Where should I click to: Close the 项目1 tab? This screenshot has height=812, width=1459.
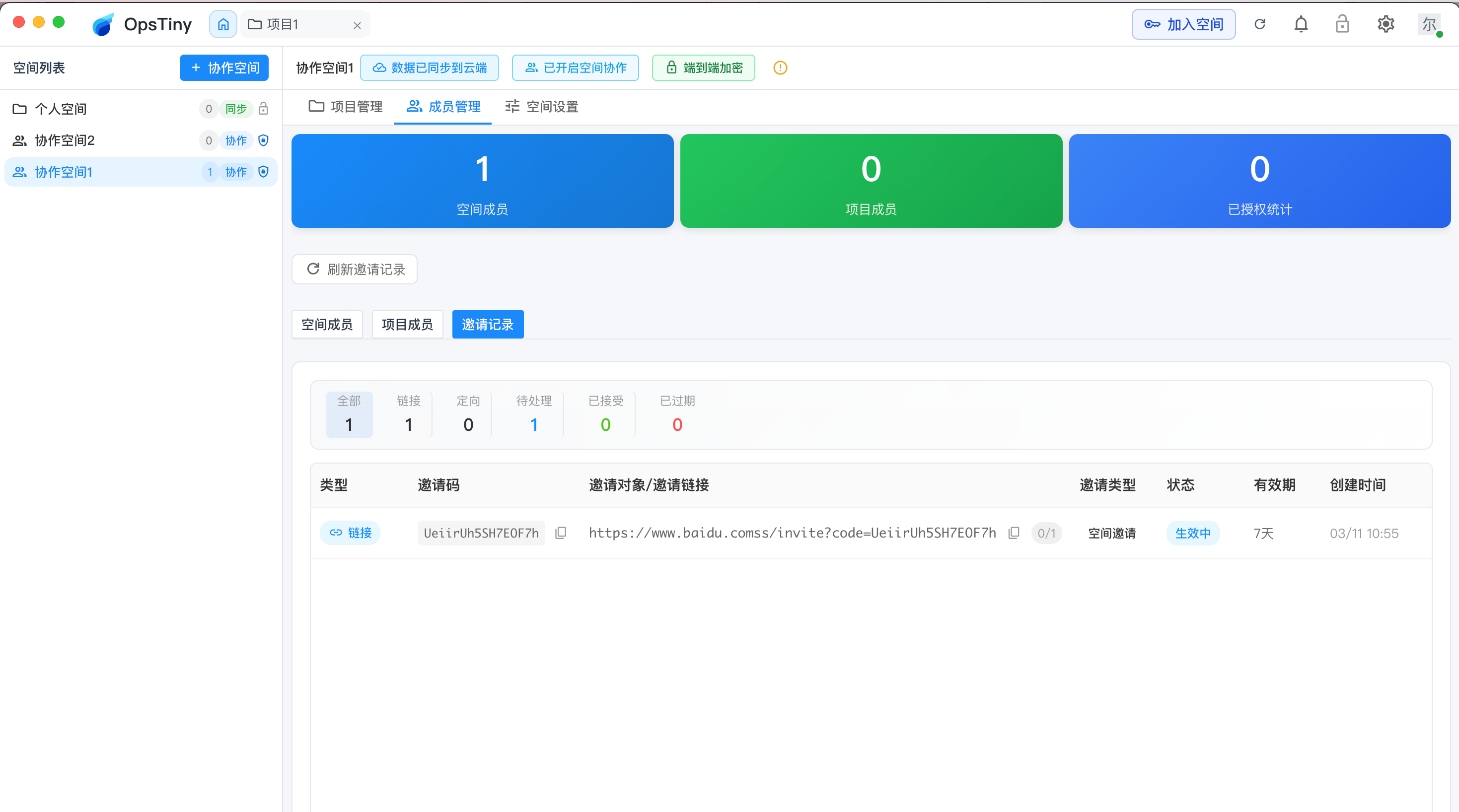click(358, 25)
